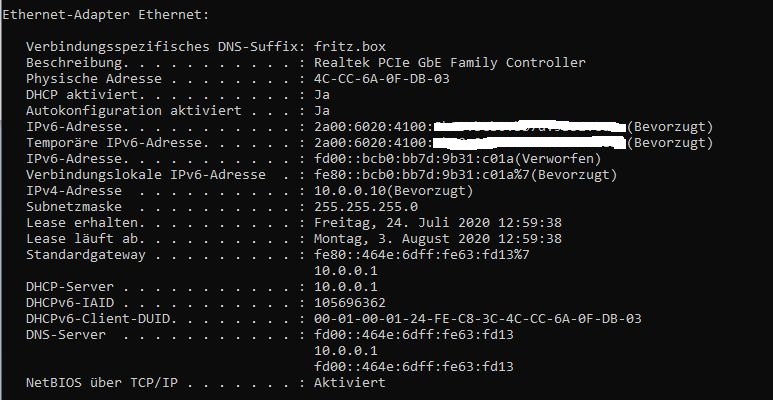Click the lease expiry date Montag, 3. August 2020

click(402, 239)
